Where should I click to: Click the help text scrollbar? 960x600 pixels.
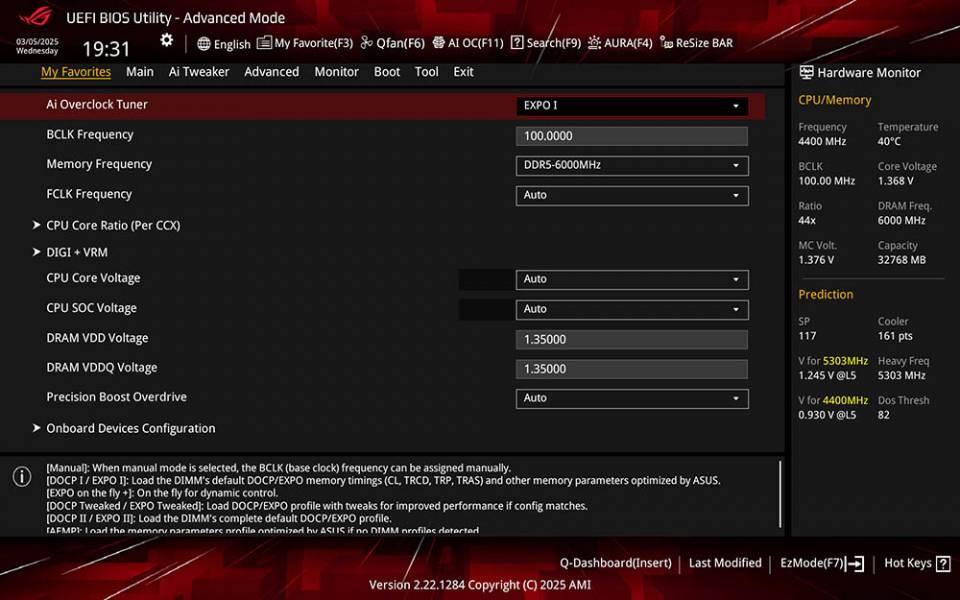point(780,494)
